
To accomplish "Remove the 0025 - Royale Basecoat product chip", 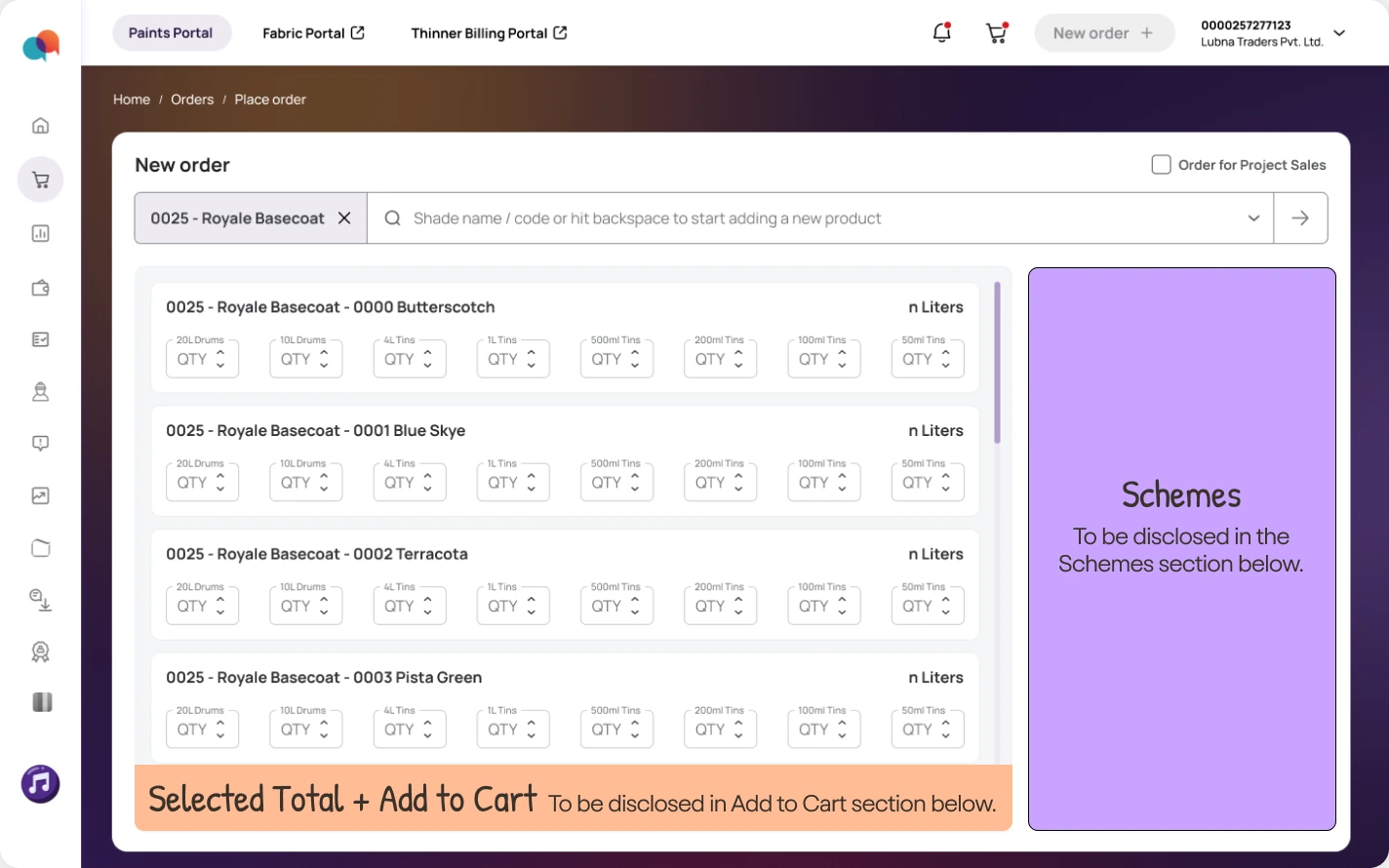I will [x=344, y=218].
